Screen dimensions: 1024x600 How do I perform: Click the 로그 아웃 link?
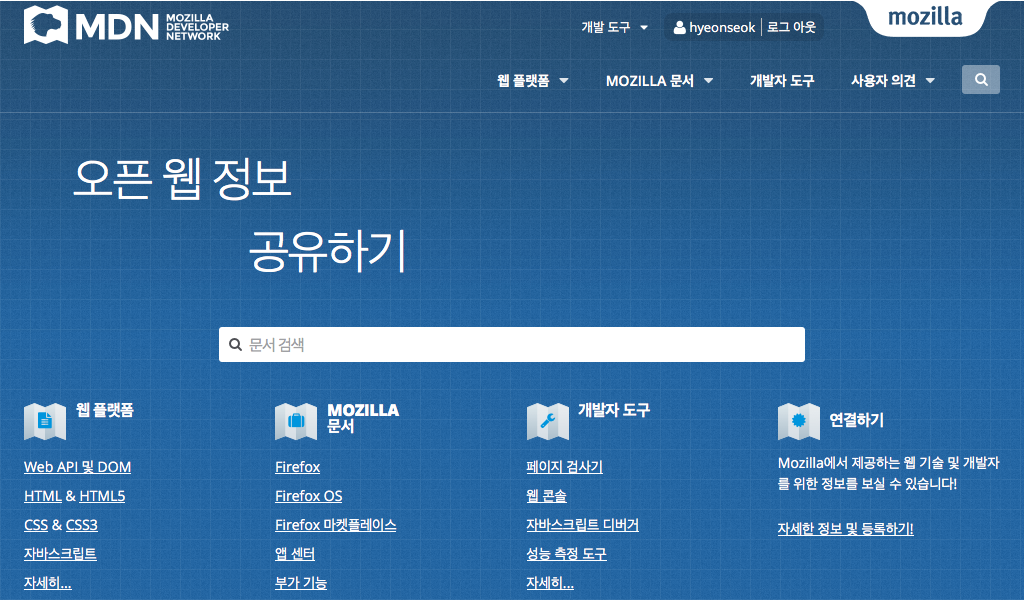tap(791, 27)
